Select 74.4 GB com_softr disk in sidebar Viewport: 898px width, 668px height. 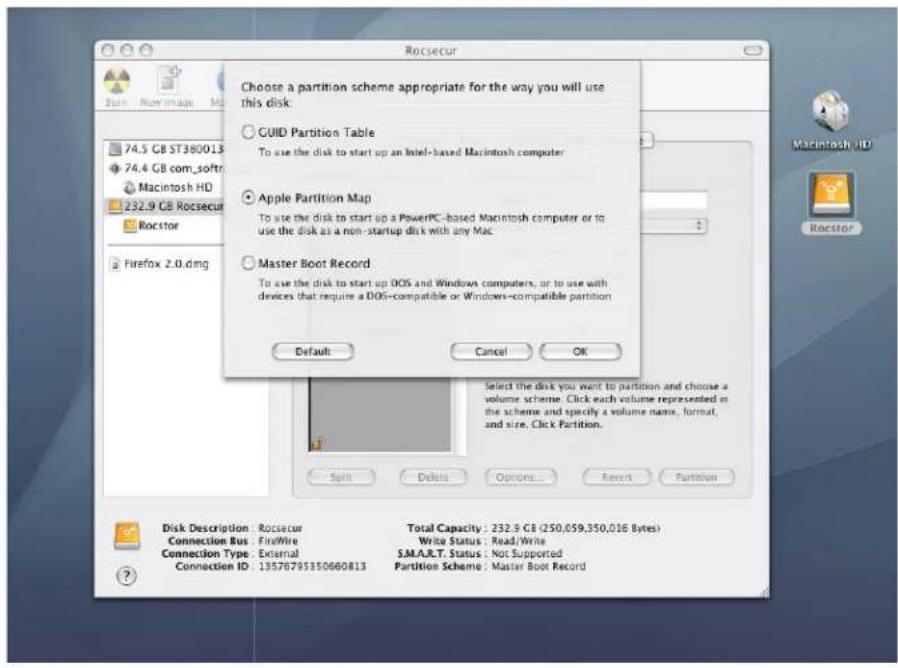[x=166, y=168]
